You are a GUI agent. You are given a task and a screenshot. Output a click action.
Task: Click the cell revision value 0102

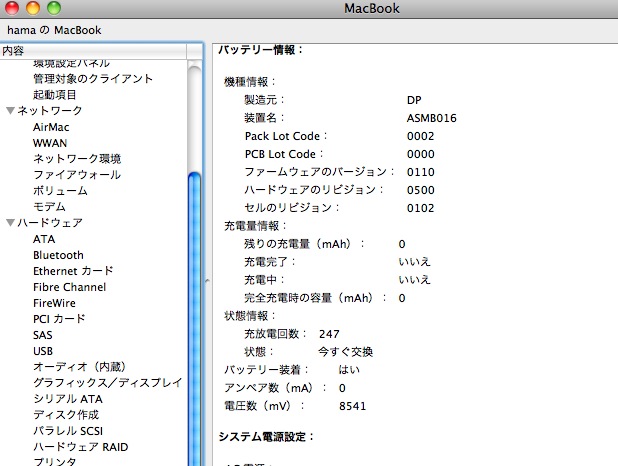pos(421,208)
